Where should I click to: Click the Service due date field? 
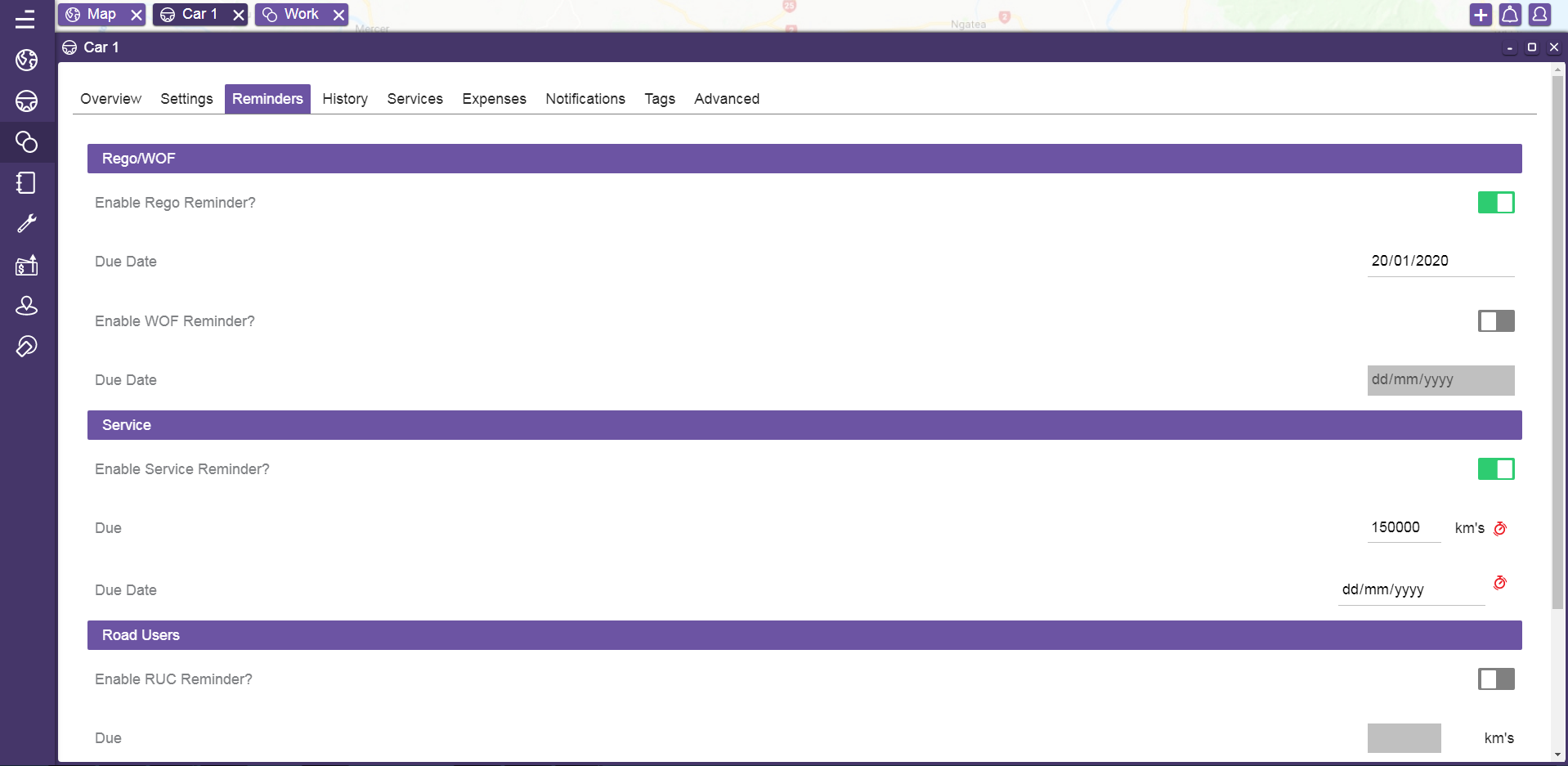coord(1411,590)
